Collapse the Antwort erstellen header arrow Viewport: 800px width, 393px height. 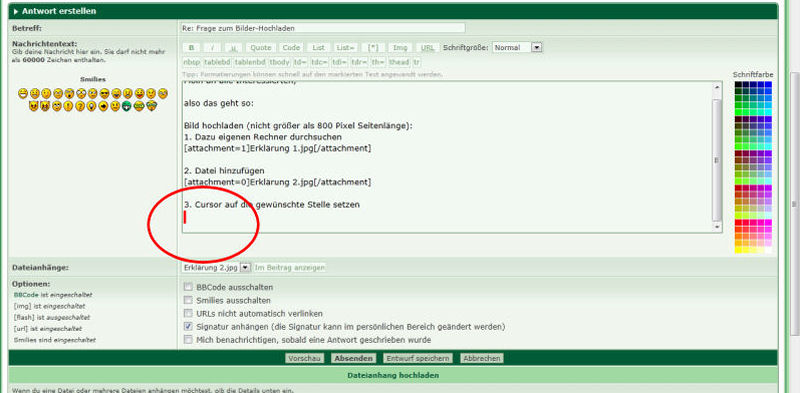coord(16,11)
